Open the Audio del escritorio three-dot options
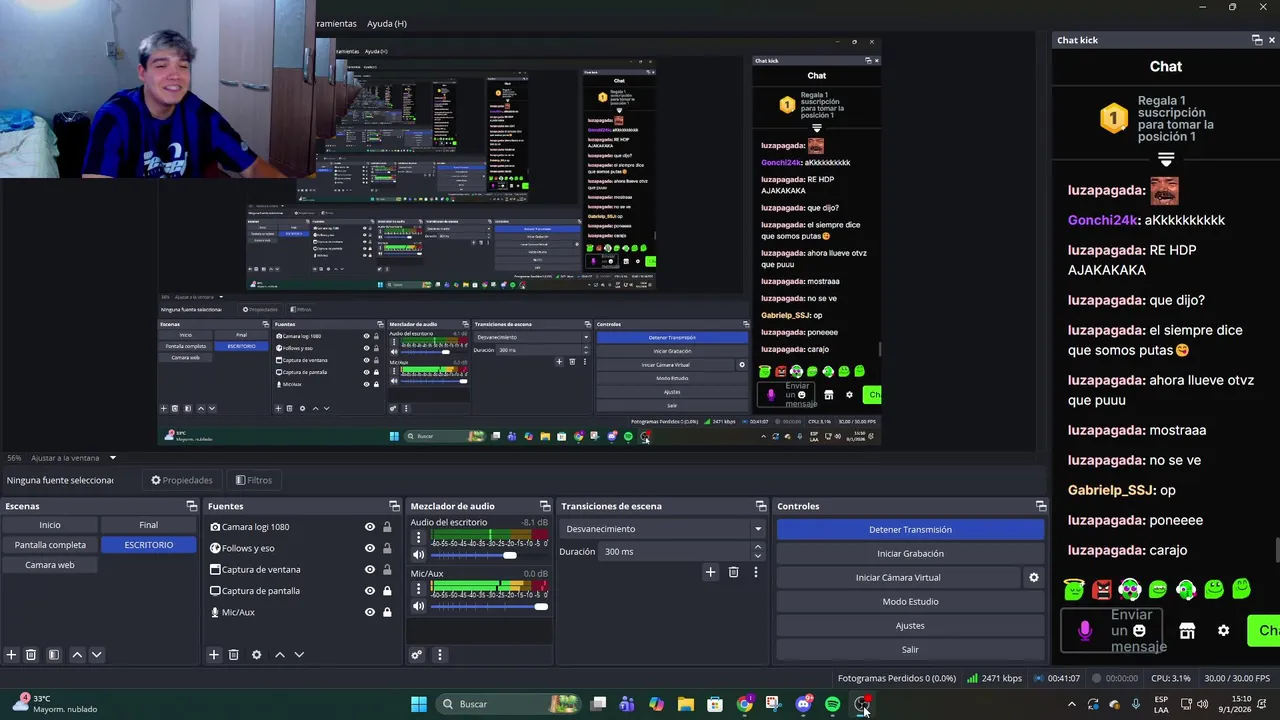Image resolution: width=1280 pixels, height=720 pixels. 418,537
